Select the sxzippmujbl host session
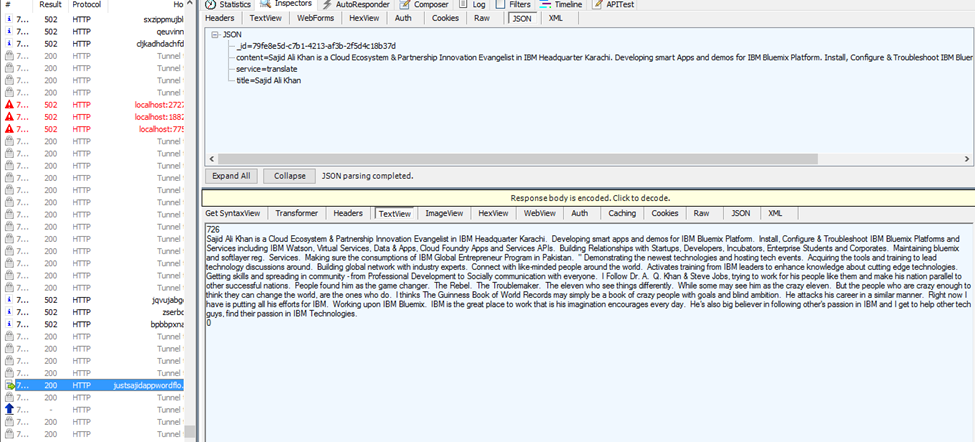 click(163, 19)
